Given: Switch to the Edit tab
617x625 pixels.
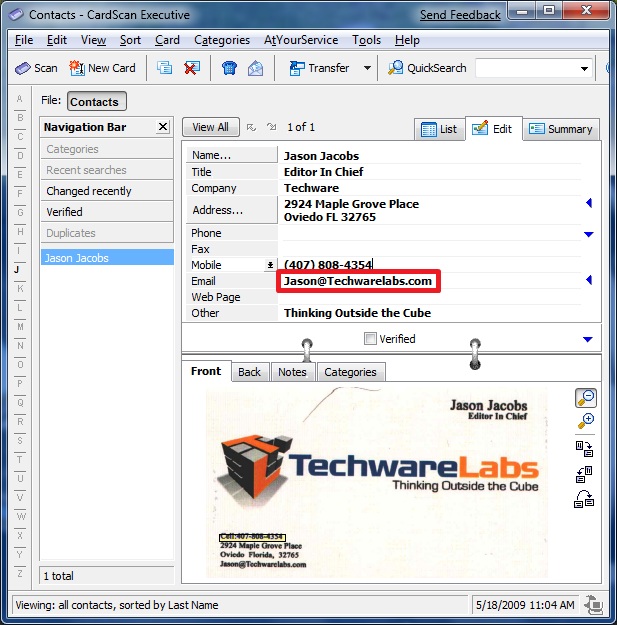Looking at the screenshot, I should [x=493, y=129].
